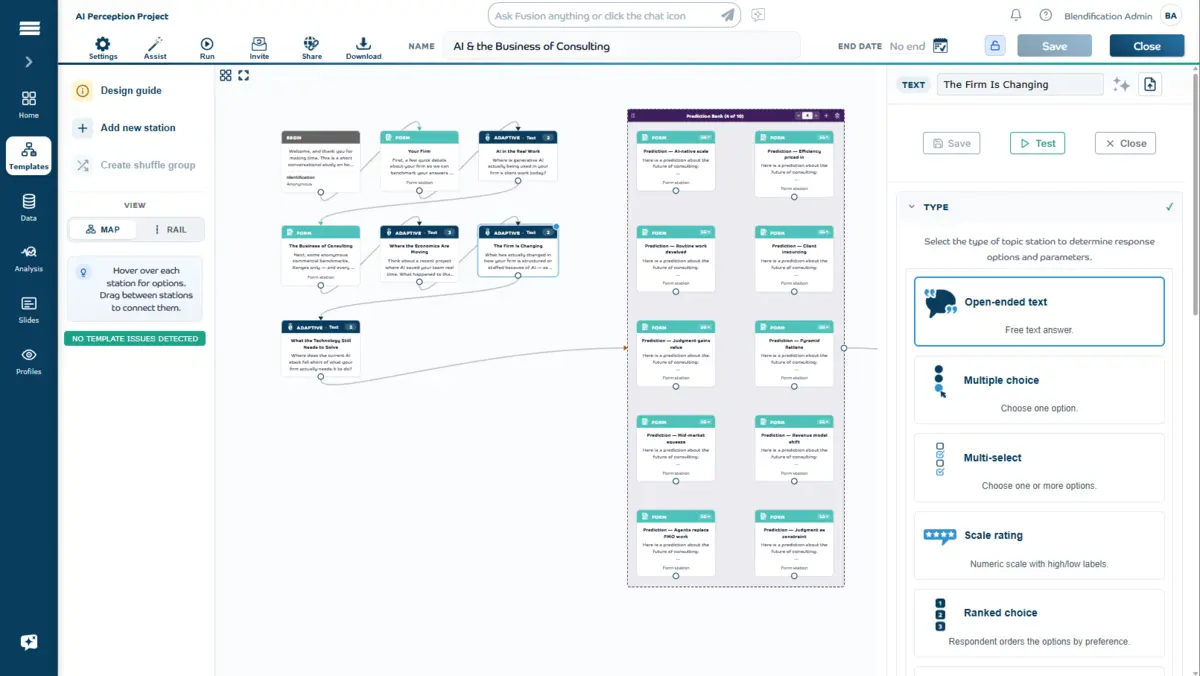This screenshot has height=676, width=1200.
Task: Expand the left navigation sidebar
Action: click(29, 62)
